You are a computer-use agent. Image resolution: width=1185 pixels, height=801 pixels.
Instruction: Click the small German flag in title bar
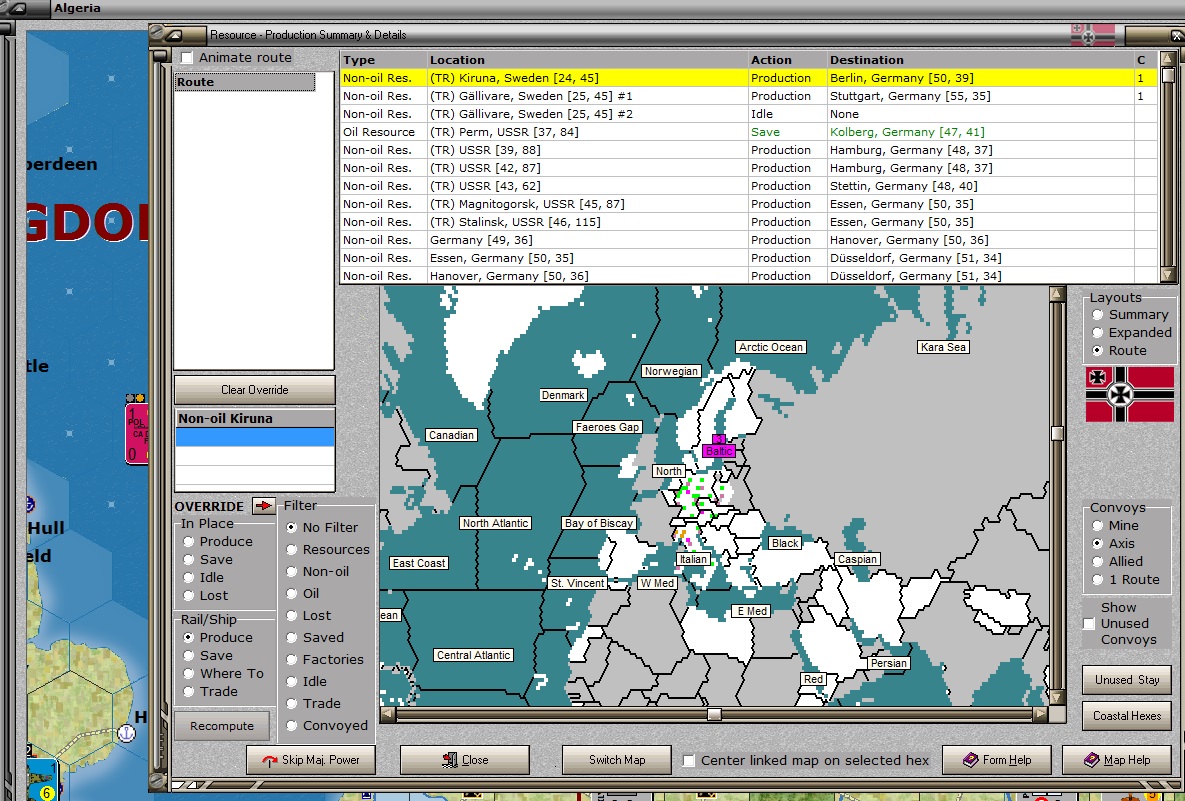pyautogui.click(x=1093, y=35)
